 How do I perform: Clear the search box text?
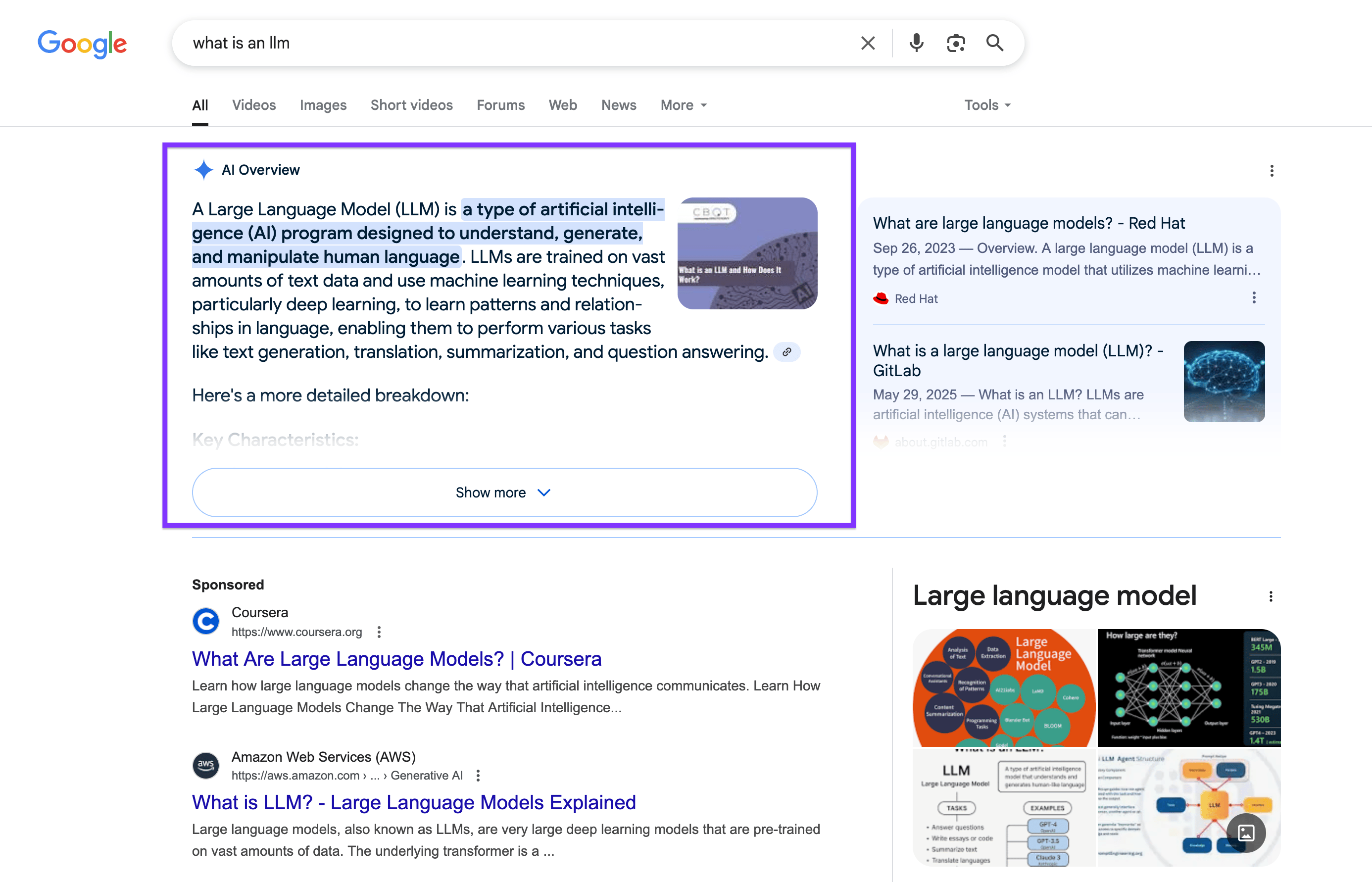(x=868, y=43)
